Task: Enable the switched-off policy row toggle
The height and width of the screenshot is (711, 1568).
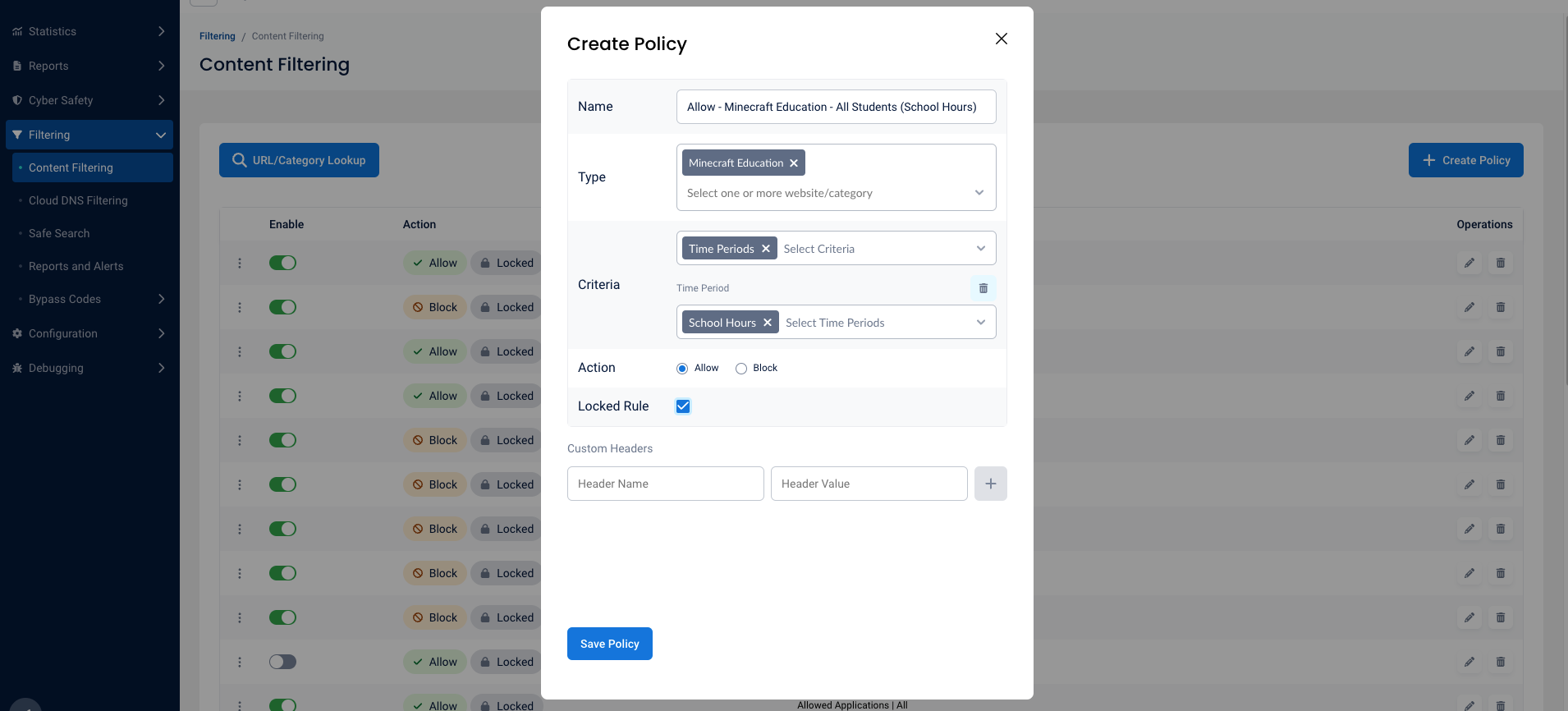Action: coord(283,662)
